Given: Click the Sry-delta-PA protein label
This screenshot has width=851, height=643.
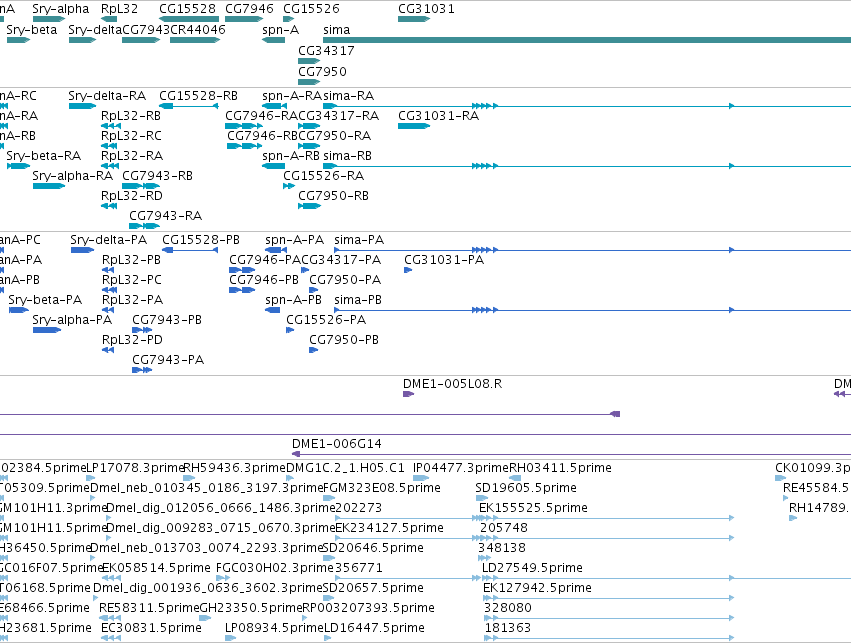Looking at the screenshot, I should [109, 240].
